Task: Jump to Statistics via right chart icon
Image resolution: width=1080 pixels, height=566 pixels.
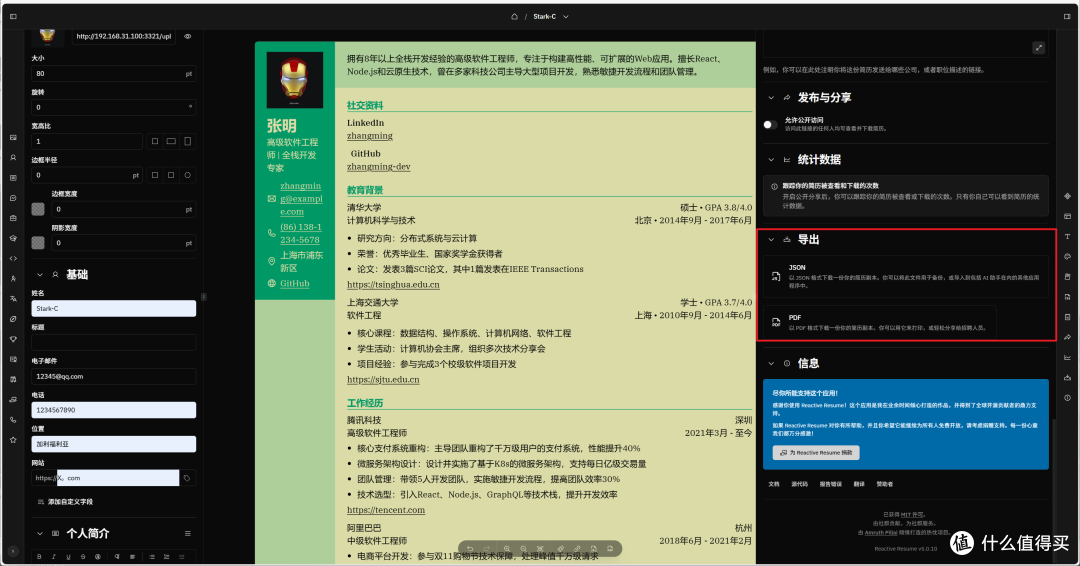Action: point(1067,357)
